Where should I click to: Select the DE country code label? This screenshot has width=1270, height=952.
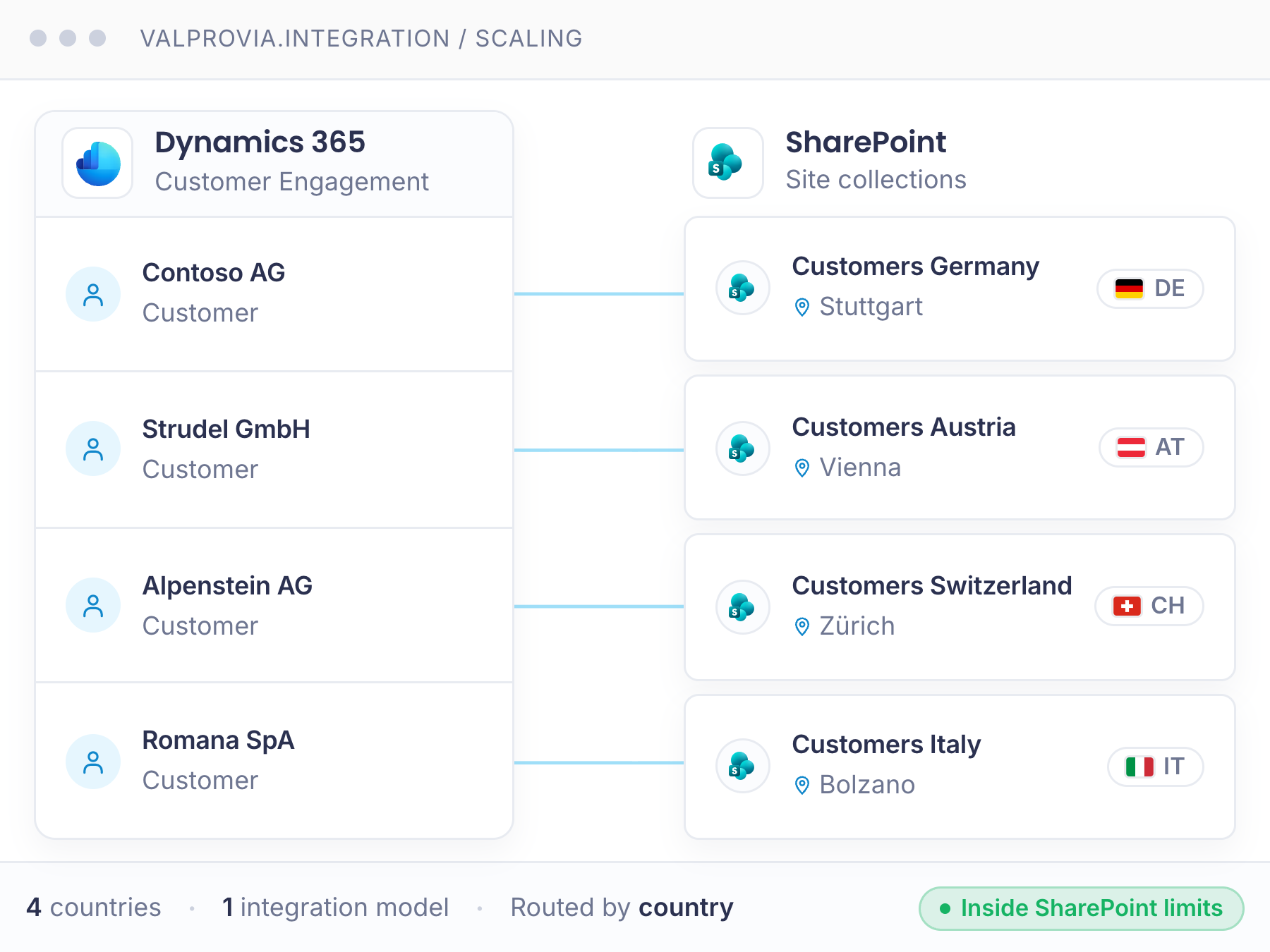[1170, 288]
